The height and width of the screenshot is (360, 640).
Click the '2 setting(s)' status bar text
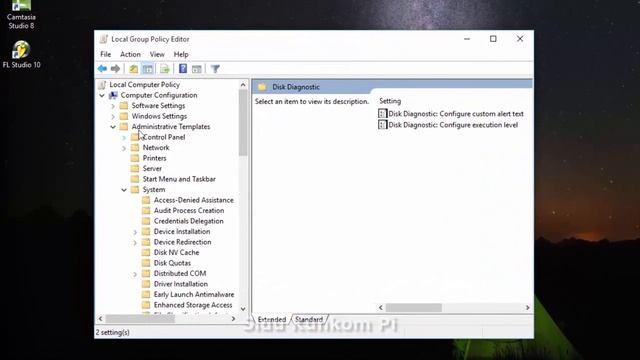(113, 332)
